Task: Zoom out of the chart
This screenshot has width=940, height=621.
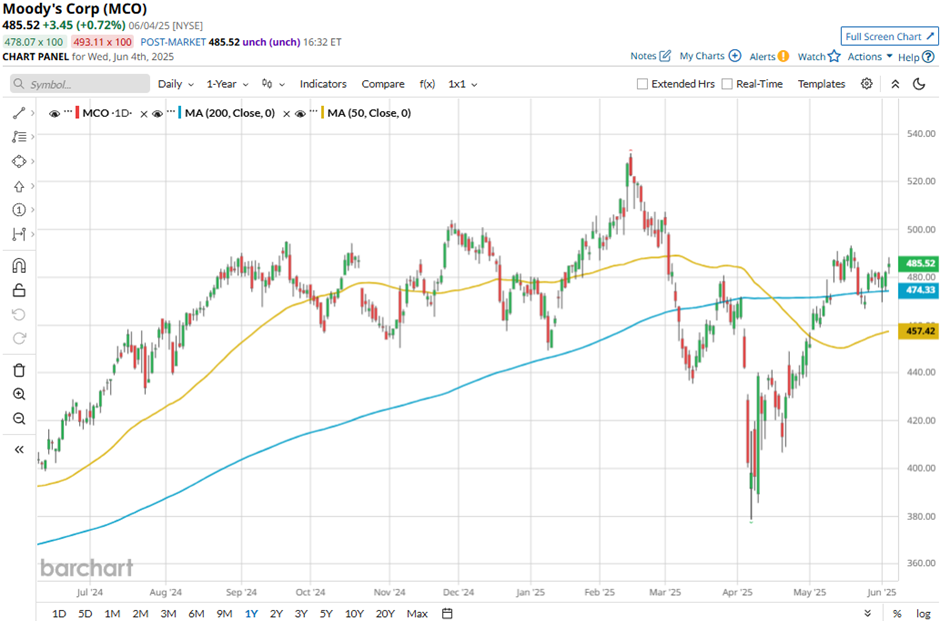Action: 19,418
